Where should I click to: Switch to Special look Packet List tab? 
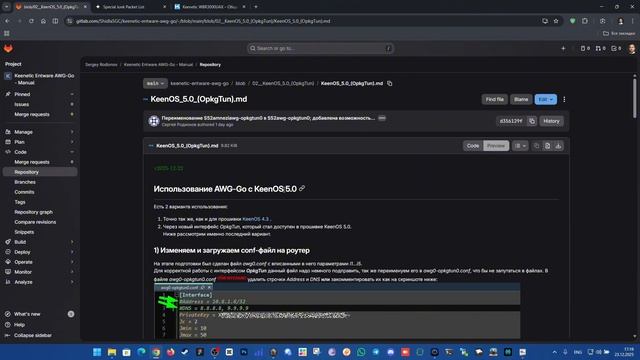(130, 7)
